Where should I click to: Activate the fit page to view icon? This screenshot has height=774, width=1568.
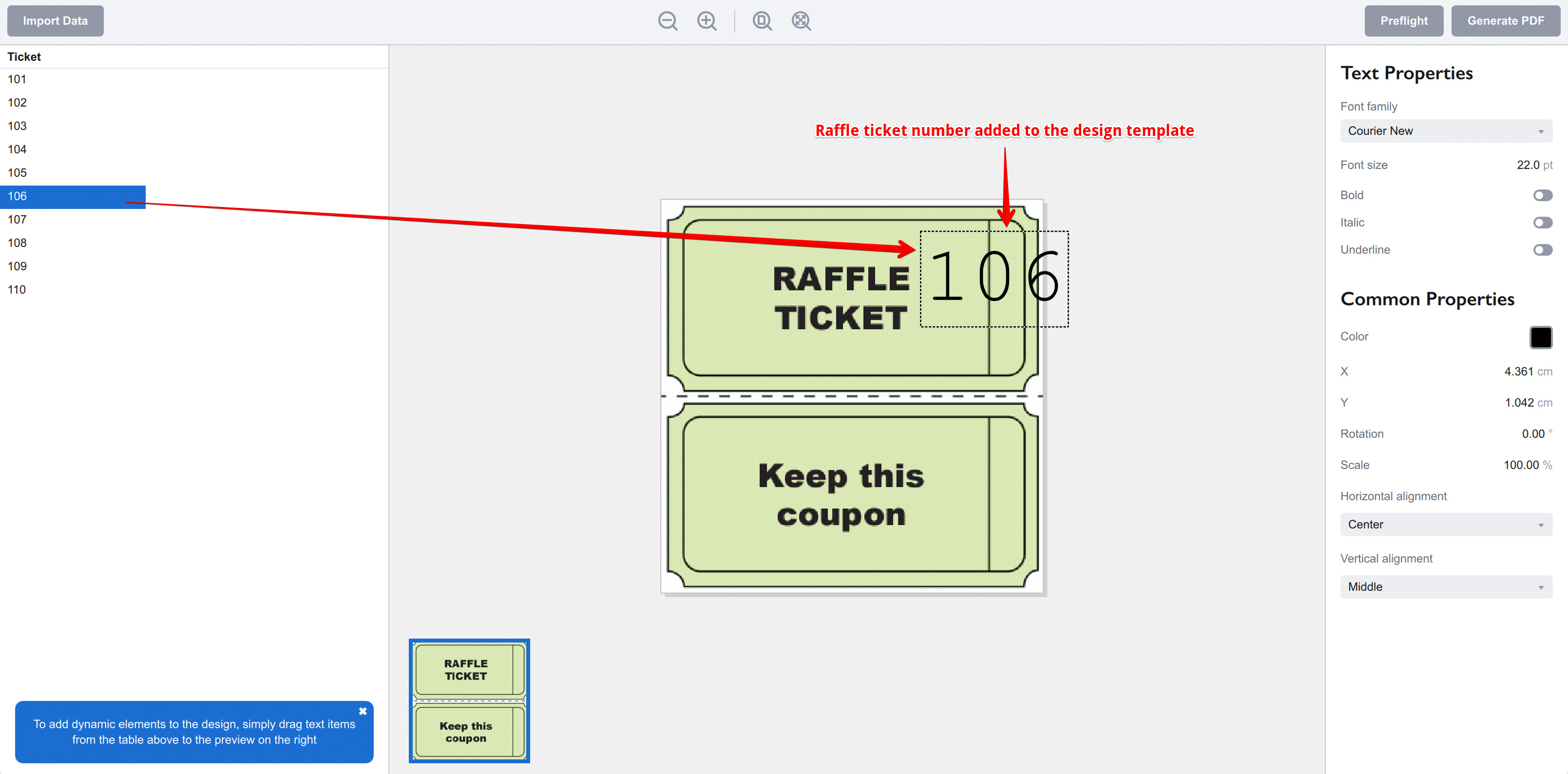tap(762, 20)
